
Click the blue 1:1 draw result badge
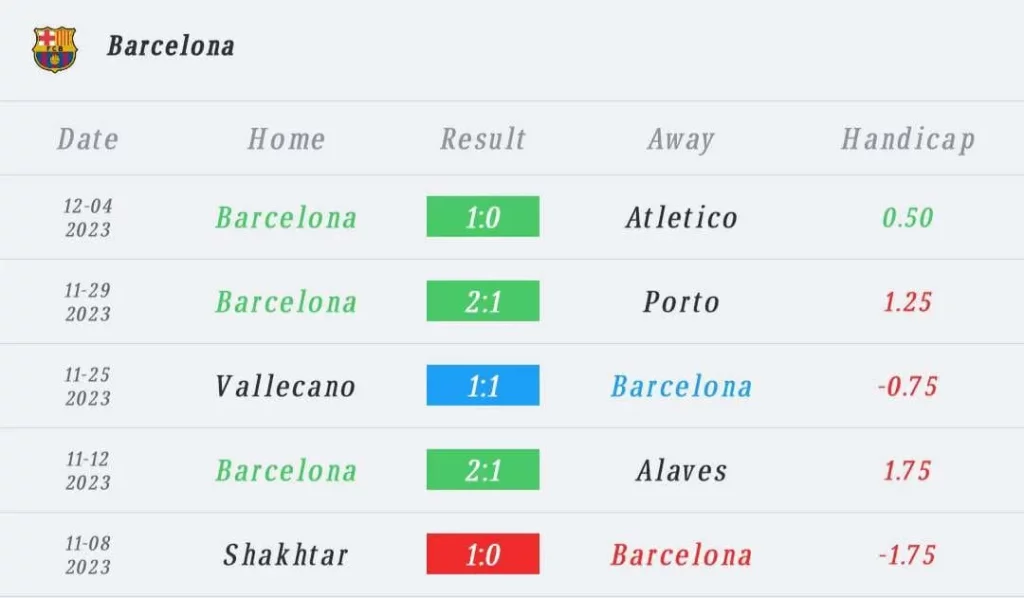click(x=483, y=385)
